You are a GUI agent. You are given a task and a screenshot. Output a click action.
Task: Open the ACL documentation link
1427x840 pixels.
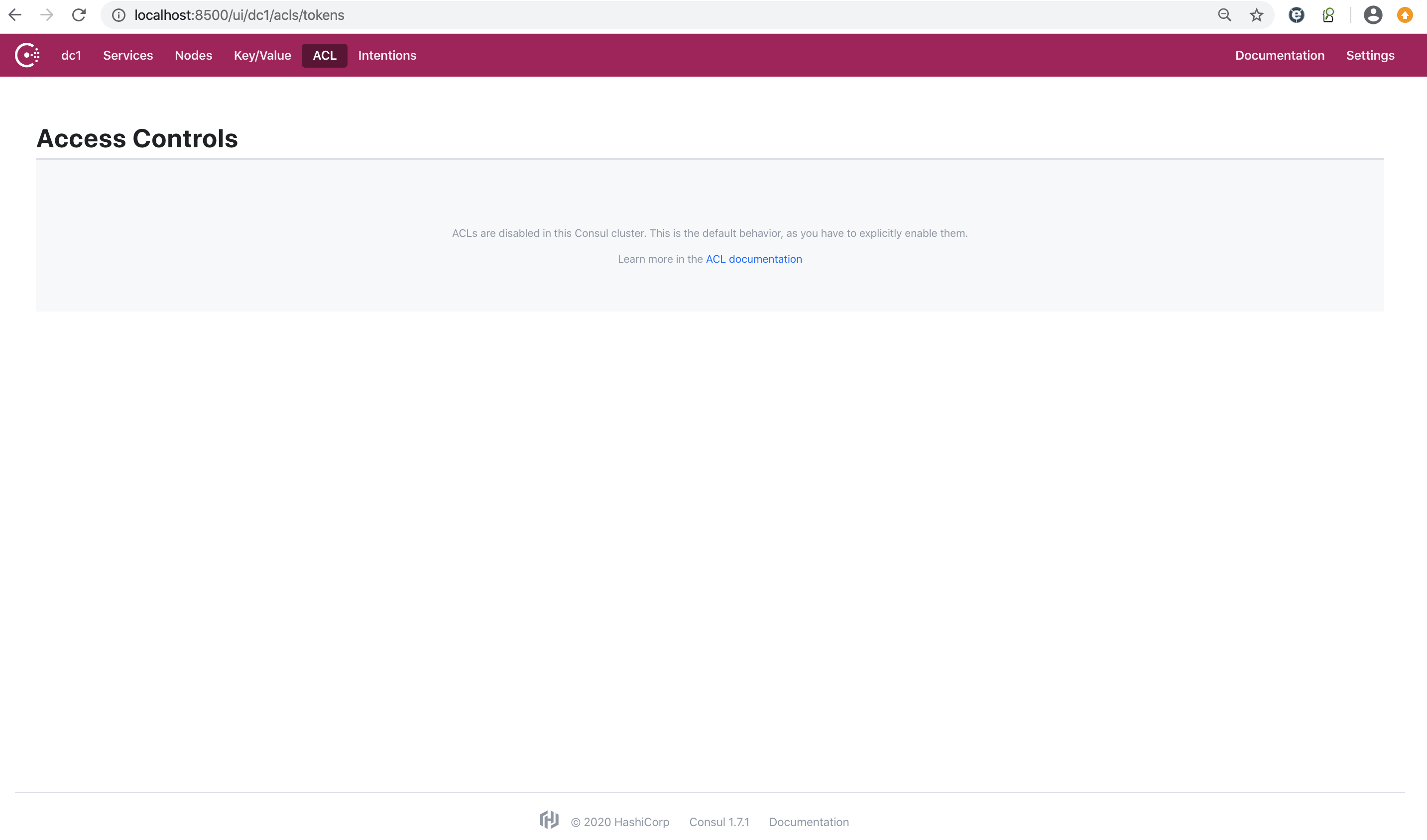[754, 259]
